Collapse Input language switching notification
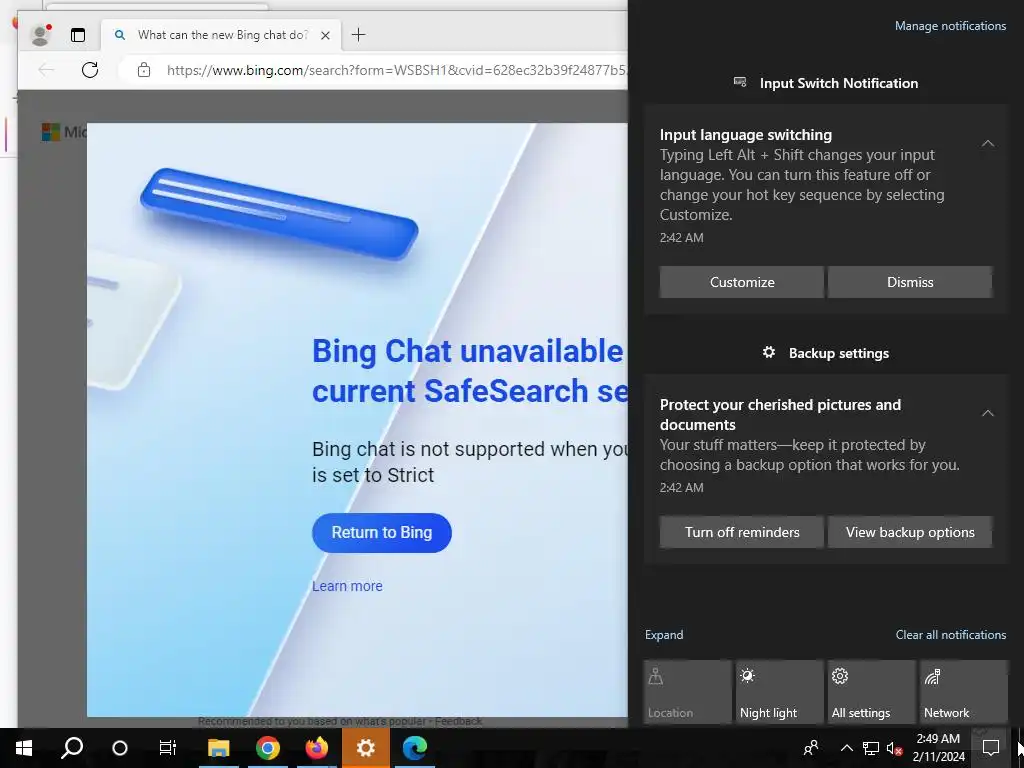 pyautogui.click(x=988, y=143)
